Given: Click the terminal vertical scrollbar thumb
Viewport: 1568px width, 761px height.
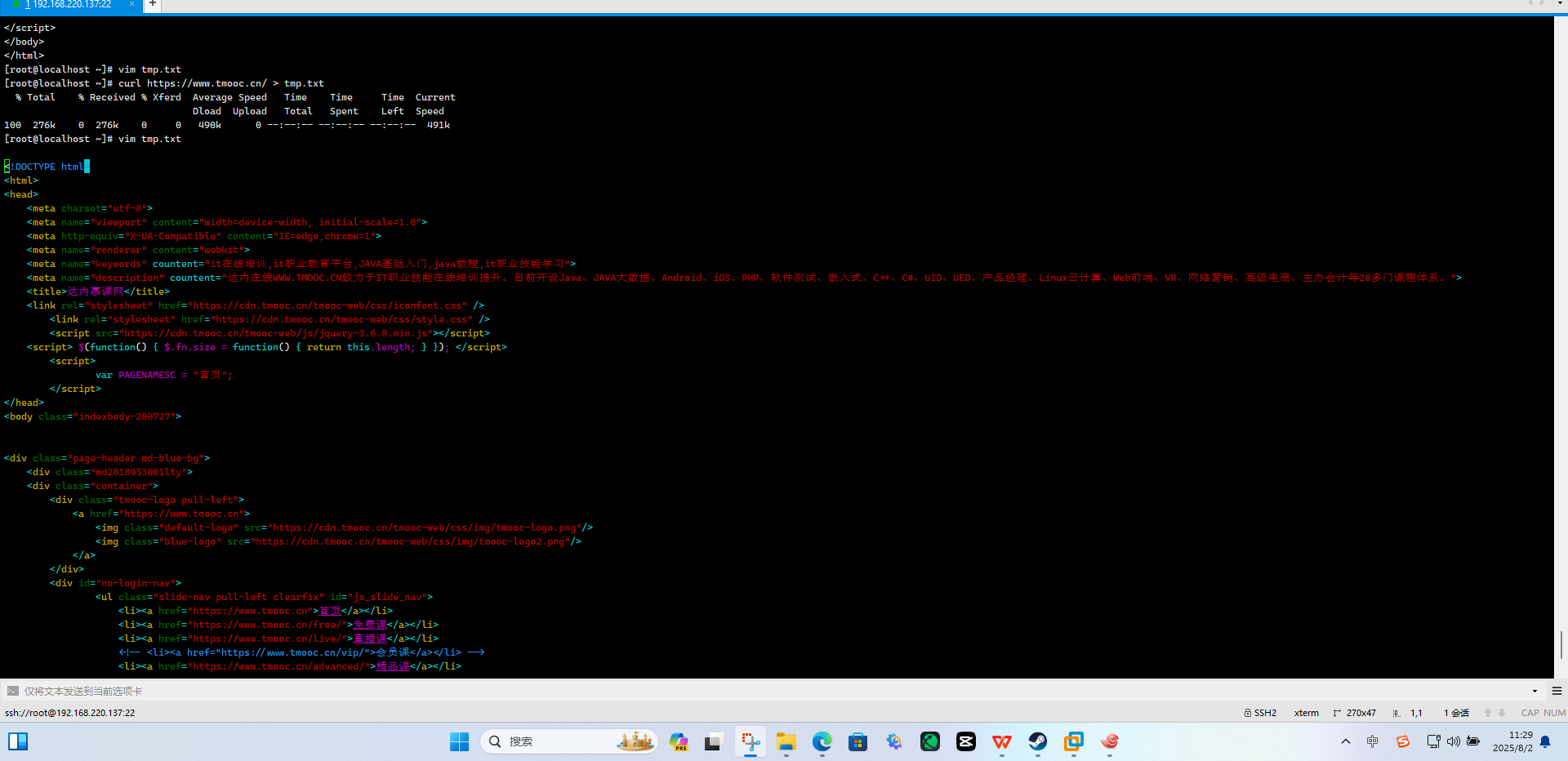Looking at the screenshot, I should (x=1561, y=644).
